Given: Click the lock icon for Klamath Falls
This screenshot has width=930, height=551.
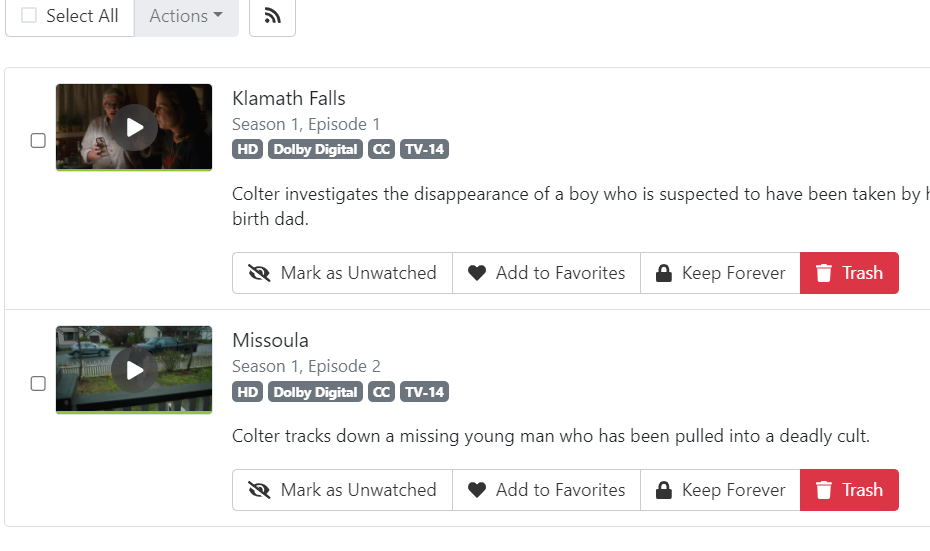Looking at the screenshot, I should 663,273.
